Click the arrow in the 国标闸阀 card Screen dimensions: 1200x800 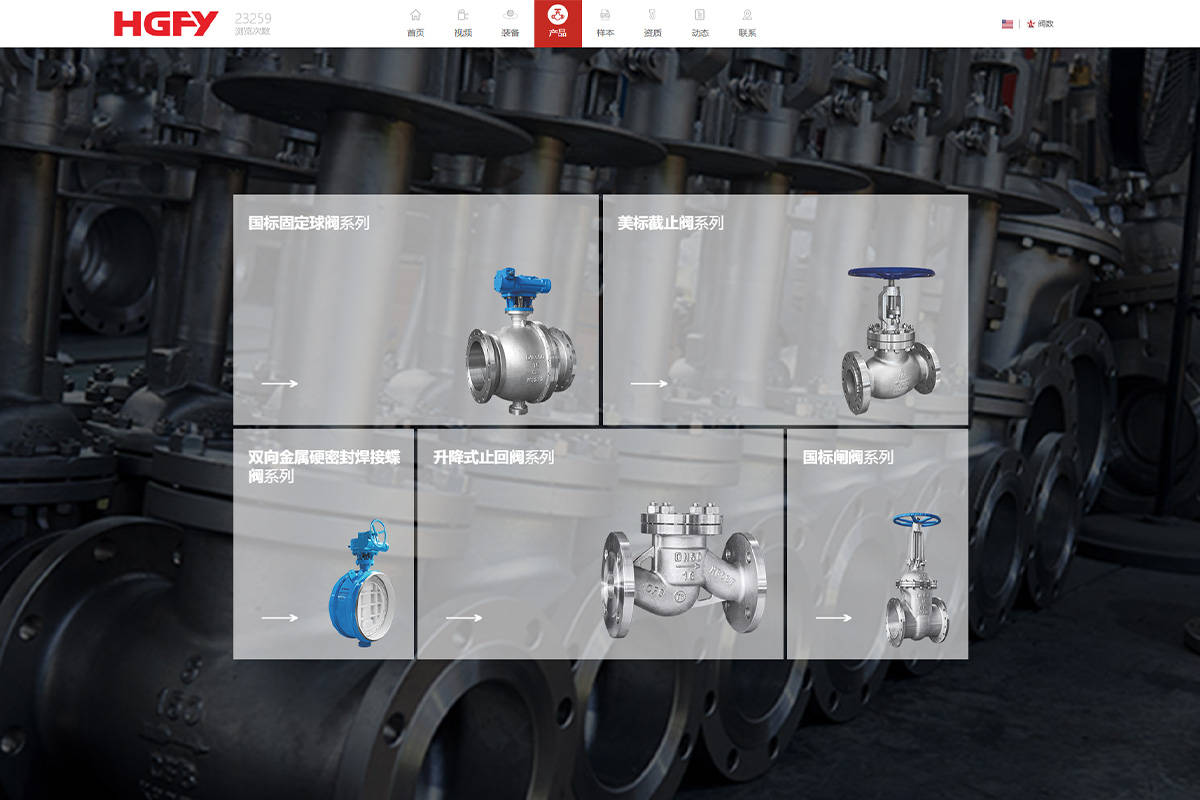click(x=833, y=618)
